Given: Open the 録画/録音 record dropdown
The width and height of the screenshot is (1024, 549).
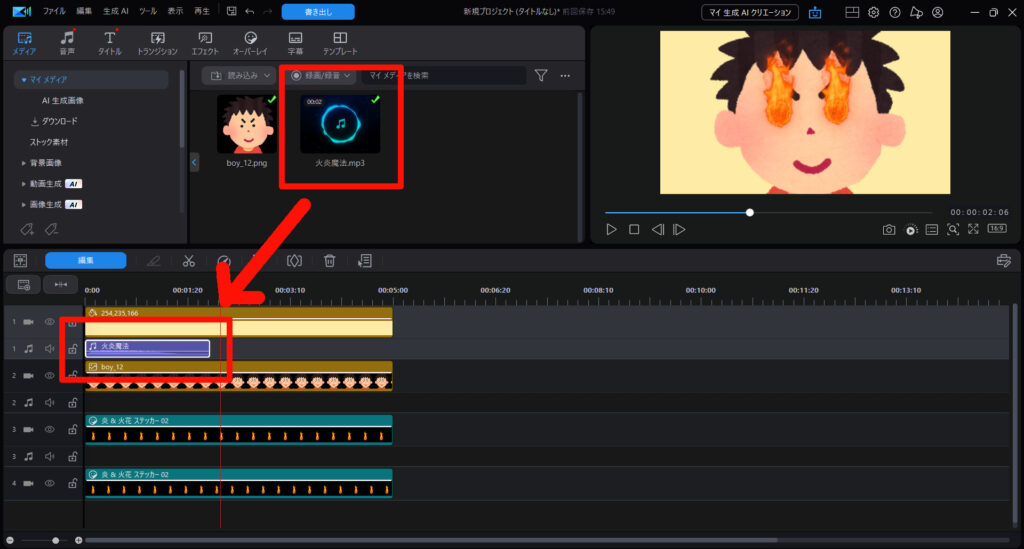Looking at the screenshot, I should pyautogui.click(x=320, y=75).
